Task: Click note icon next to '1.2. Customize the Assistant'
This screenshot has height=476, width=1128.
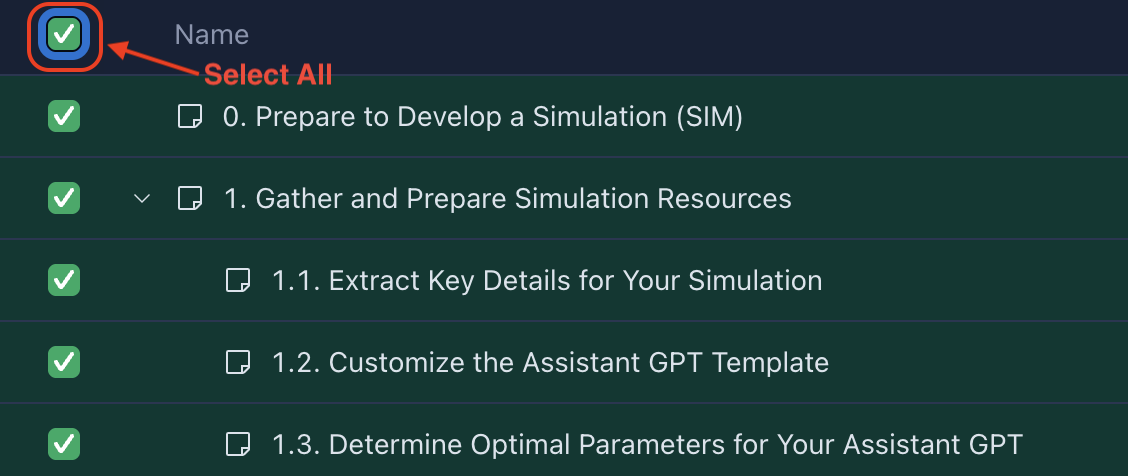Action: tap(238, 361)
